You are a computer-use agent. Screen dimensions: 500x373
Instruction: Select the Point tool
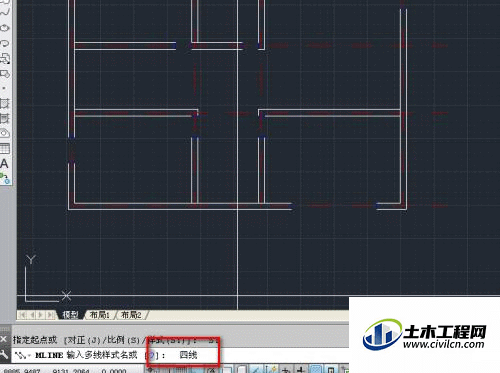(x=4, y=88)
